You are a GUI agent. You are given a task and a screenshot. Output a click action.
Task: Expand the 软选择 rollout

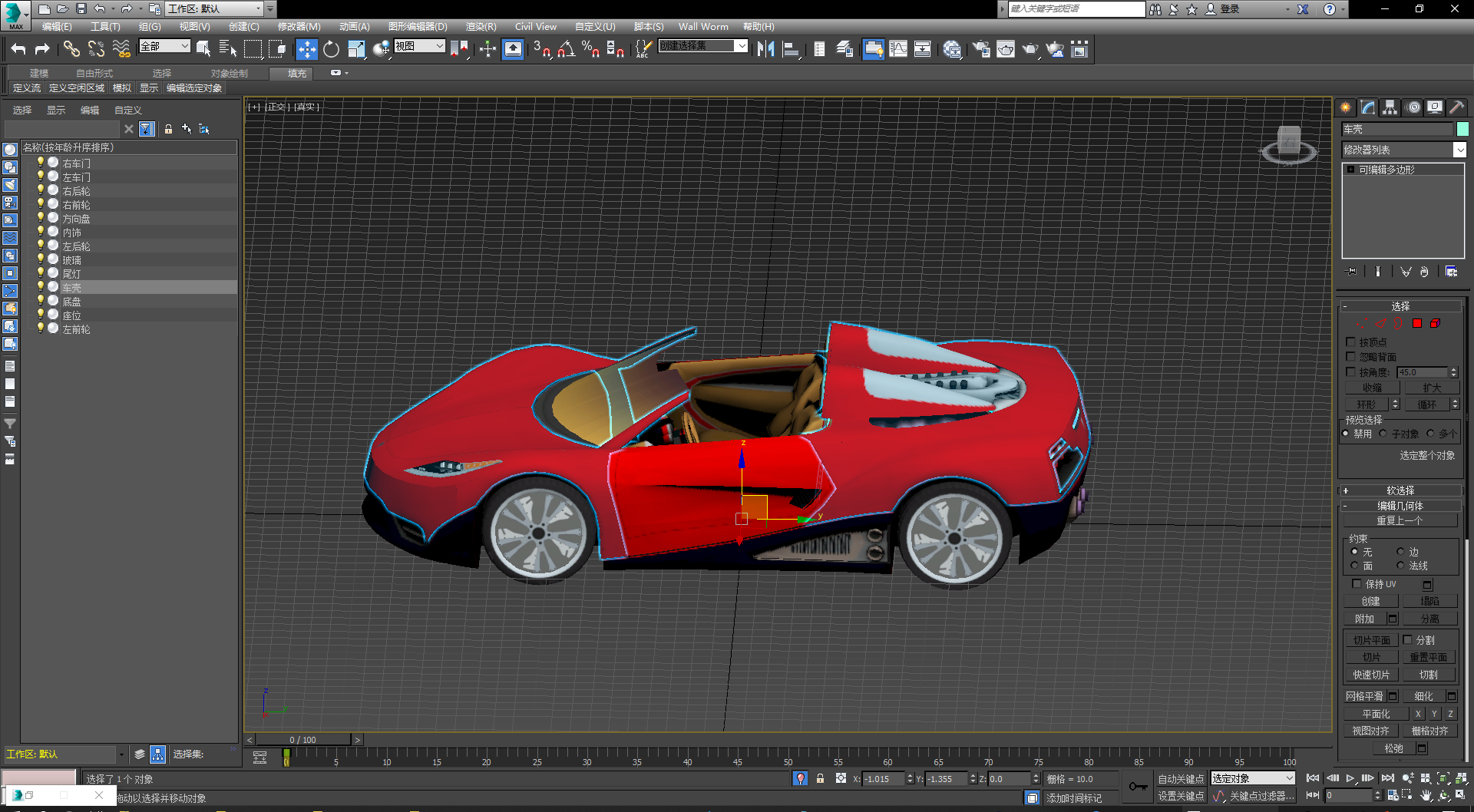1400,490
